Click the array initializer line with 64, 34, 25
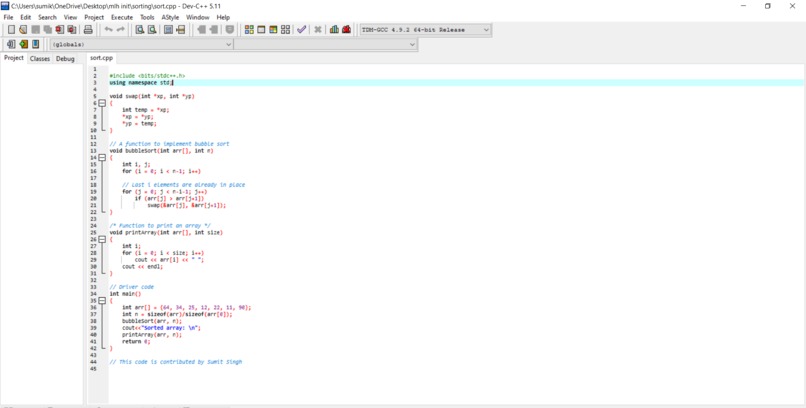This screenshot has width=806, height=408. [187, 307]
